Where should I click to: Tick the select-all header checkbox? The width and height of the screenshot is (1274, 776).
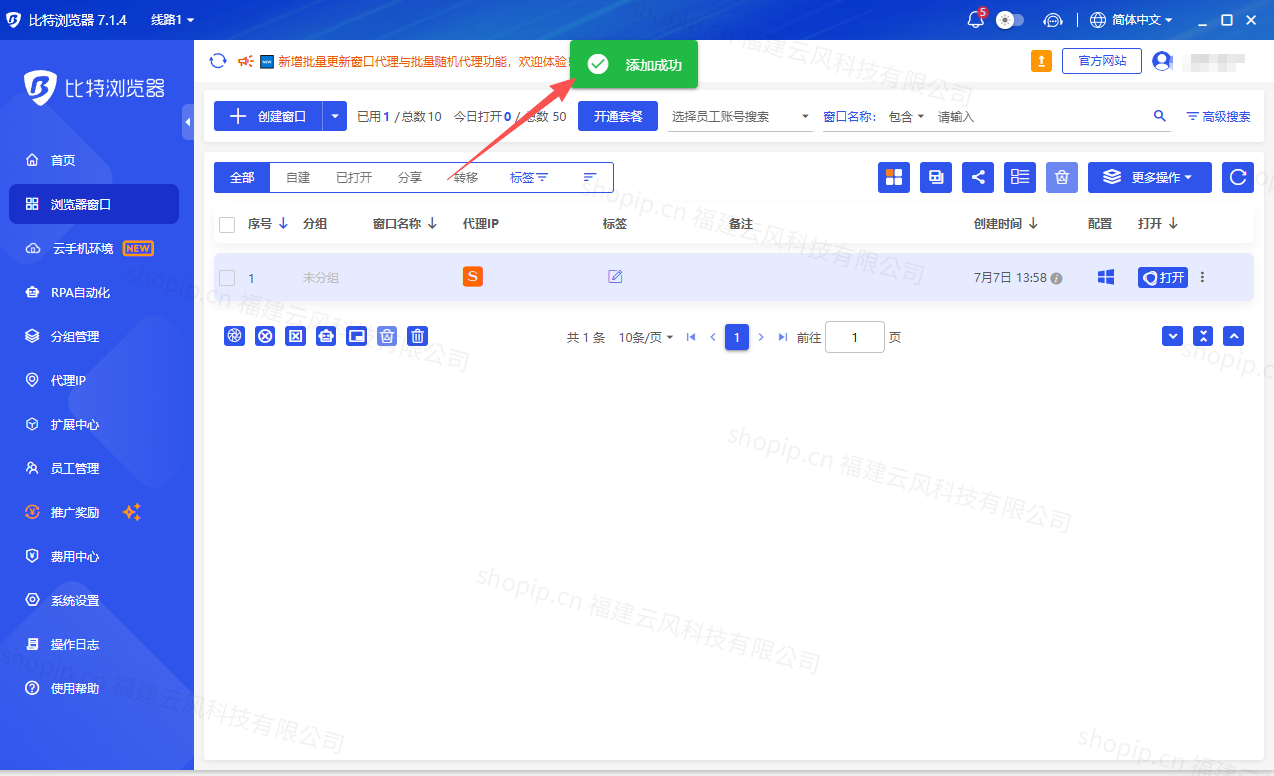point(227,225)
